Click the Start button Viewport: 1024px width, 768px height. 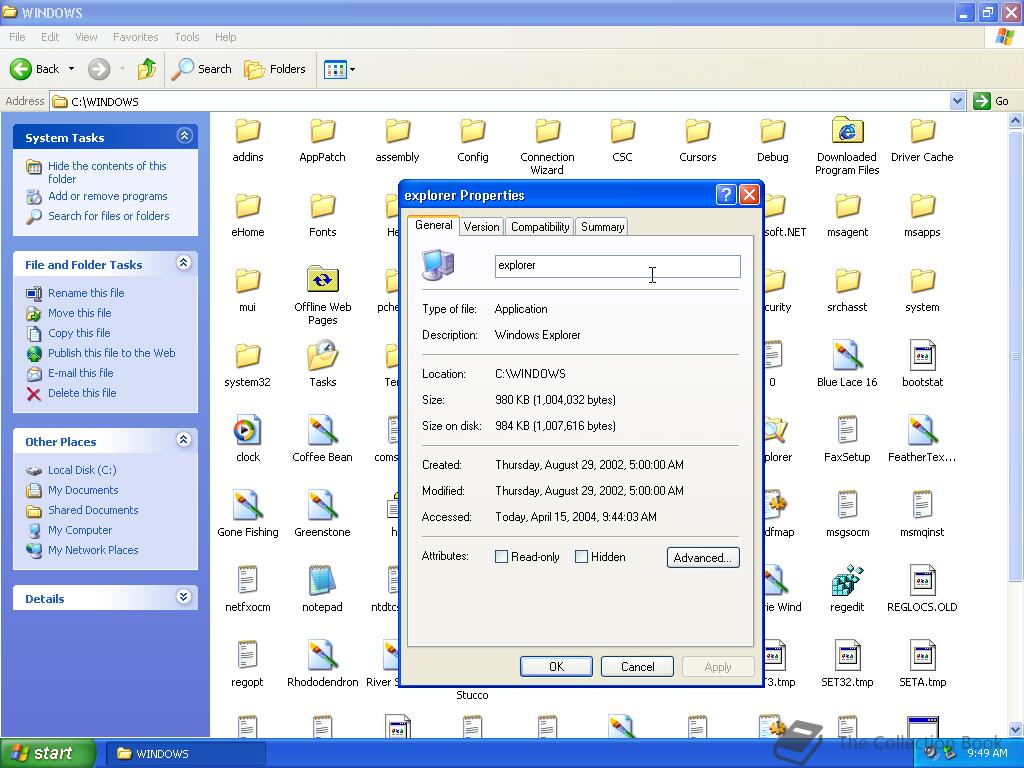click(x=48, y=753)
